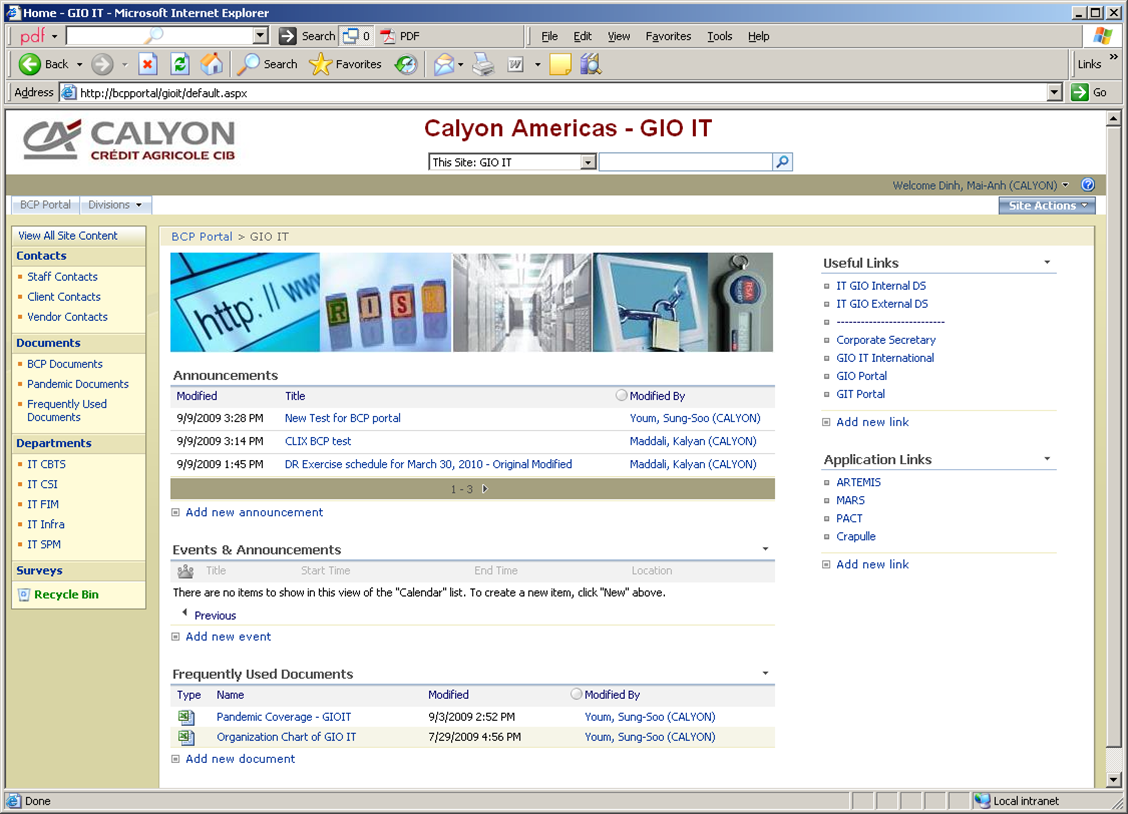Image resolution: width=1128 pixels, height=814 pixels.
Task: Click the Recycle Bin icon
Action: [x=24, y=595]
